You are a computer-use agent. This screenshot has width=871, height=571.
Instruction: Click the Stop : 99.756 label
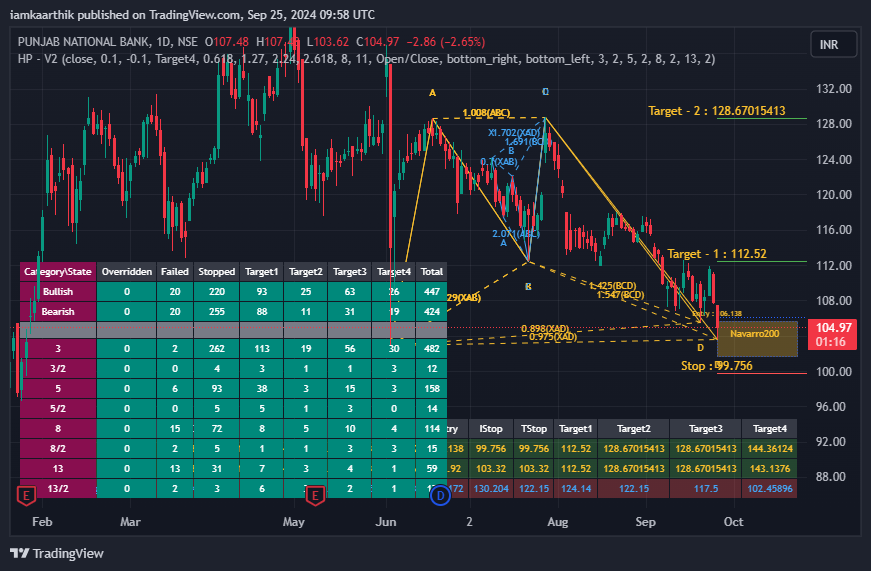(x=717, y=366)
